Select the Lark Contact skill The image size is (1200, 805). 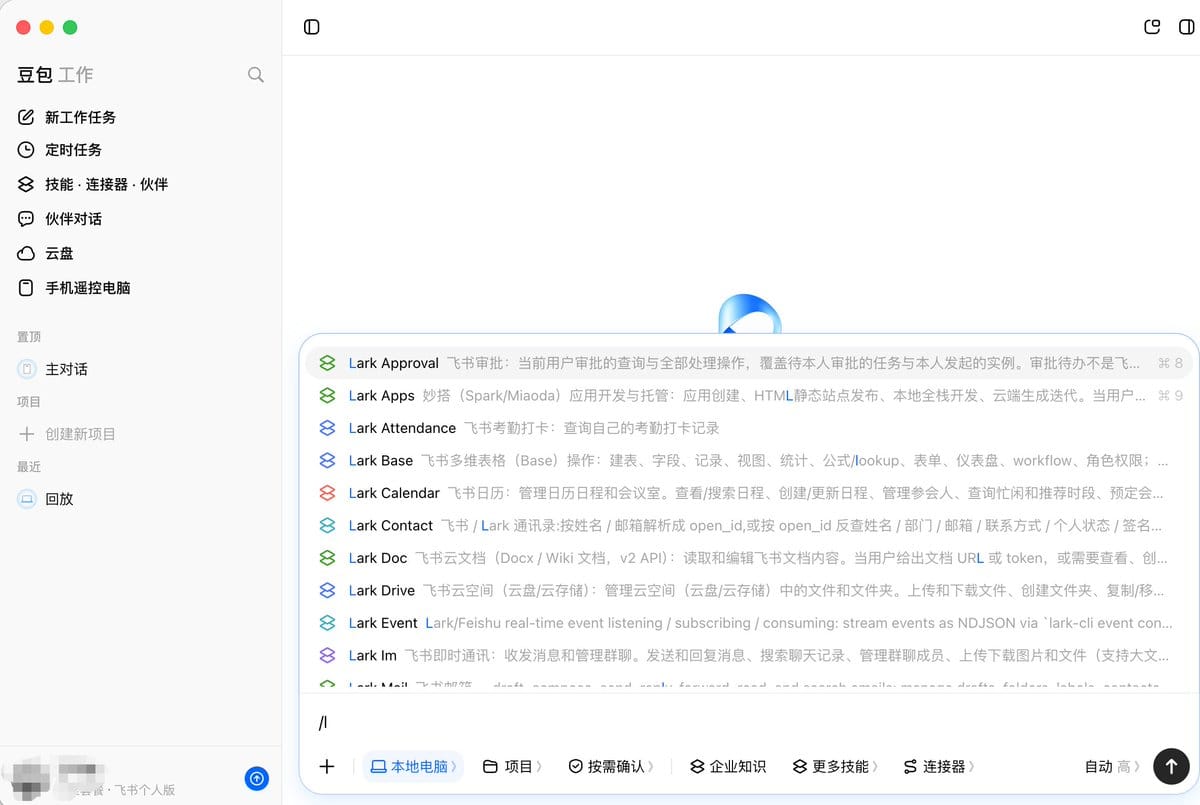[x=749, y=525]
